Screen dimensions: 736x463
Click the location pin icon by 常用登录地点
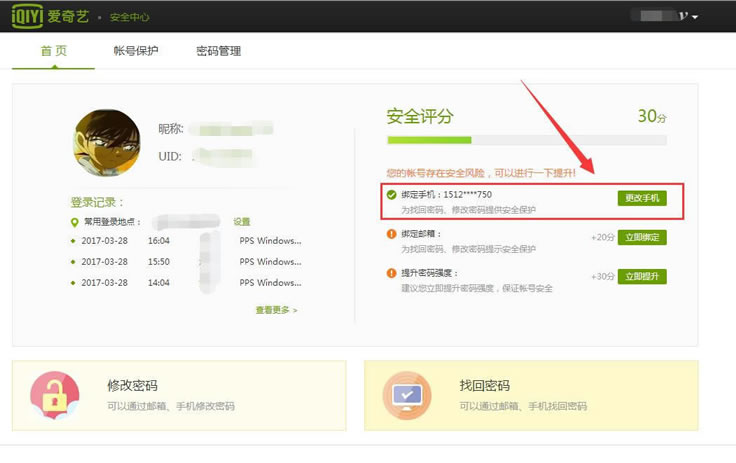pos(74,222)
